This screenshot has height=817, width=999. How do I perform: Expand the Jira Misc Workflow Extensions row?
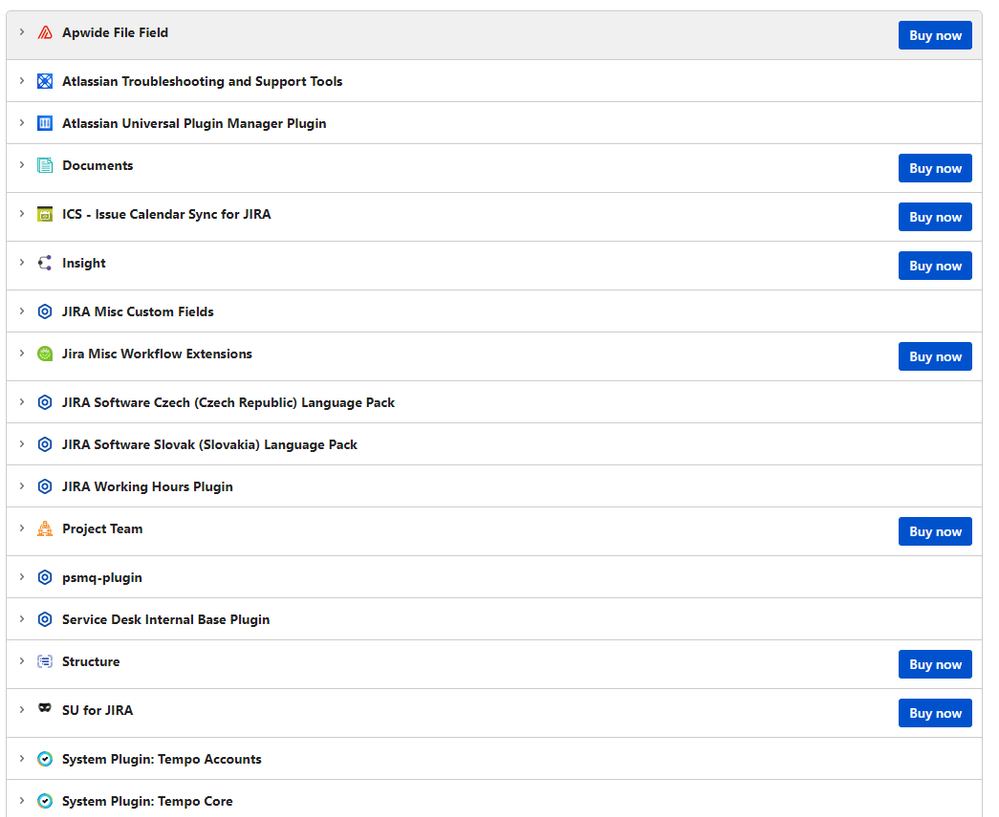(22, 353)
